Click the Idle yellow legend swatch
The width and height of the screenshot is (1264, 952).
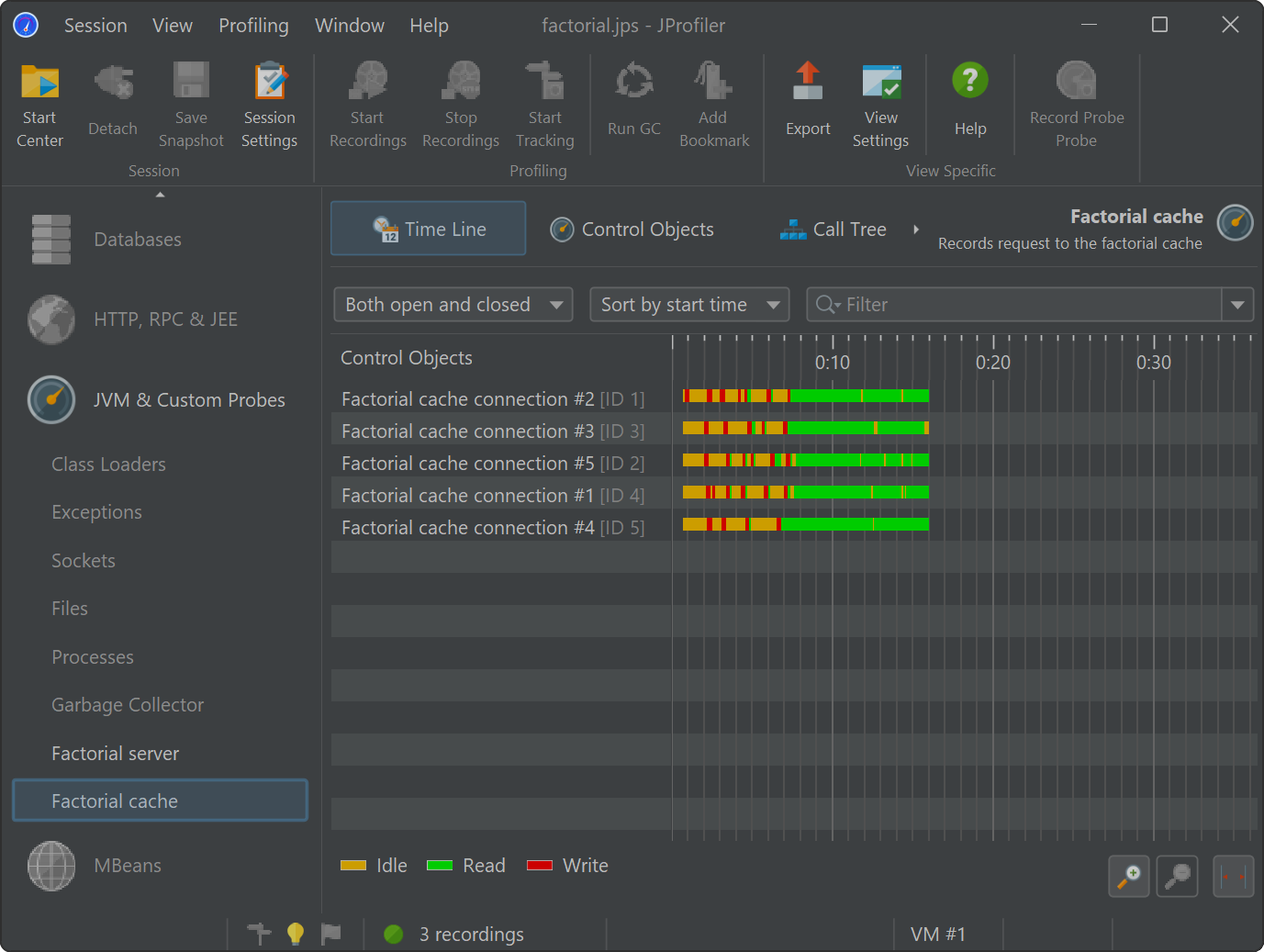coord(353,866)
